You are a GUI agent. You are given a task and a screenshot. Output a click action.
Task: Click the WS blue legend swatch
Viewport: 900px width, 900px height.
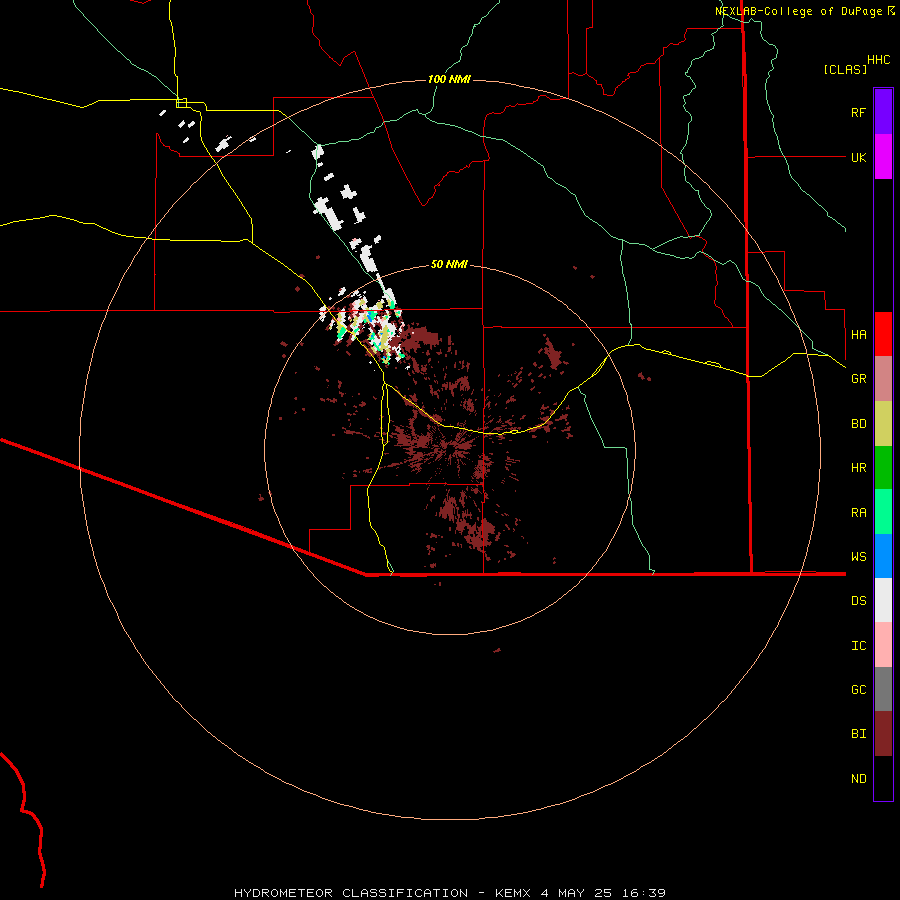pos(883,556)
